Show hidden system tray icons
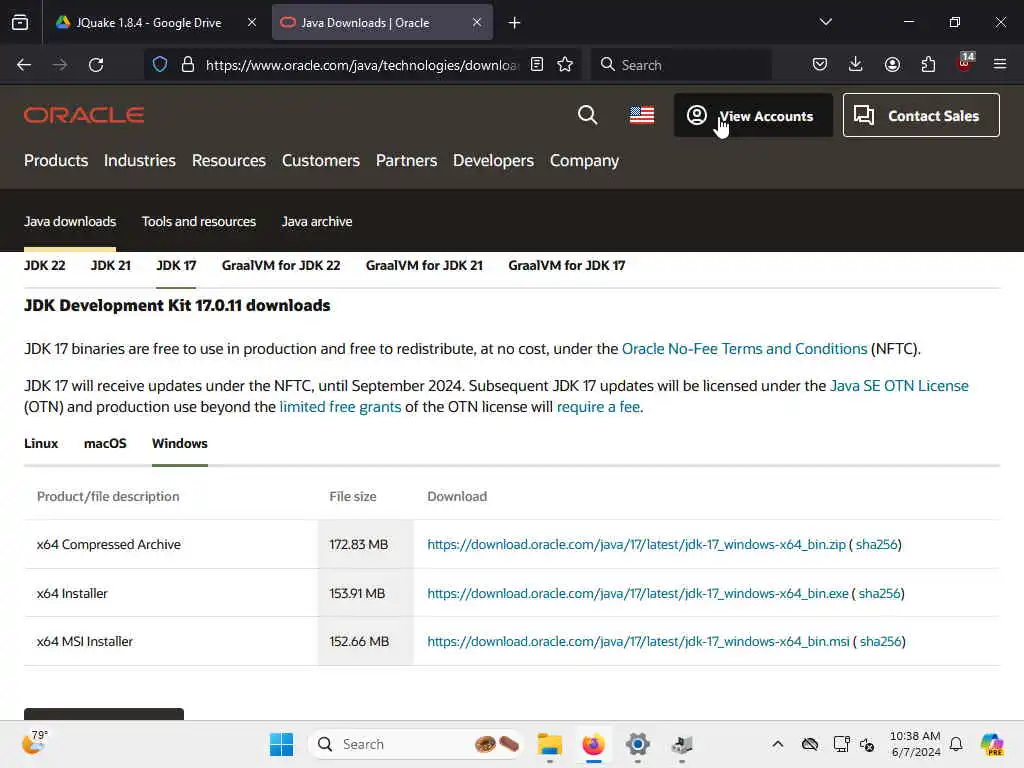1024x768 pixels. pyautogui.click(x=778, y=744)
